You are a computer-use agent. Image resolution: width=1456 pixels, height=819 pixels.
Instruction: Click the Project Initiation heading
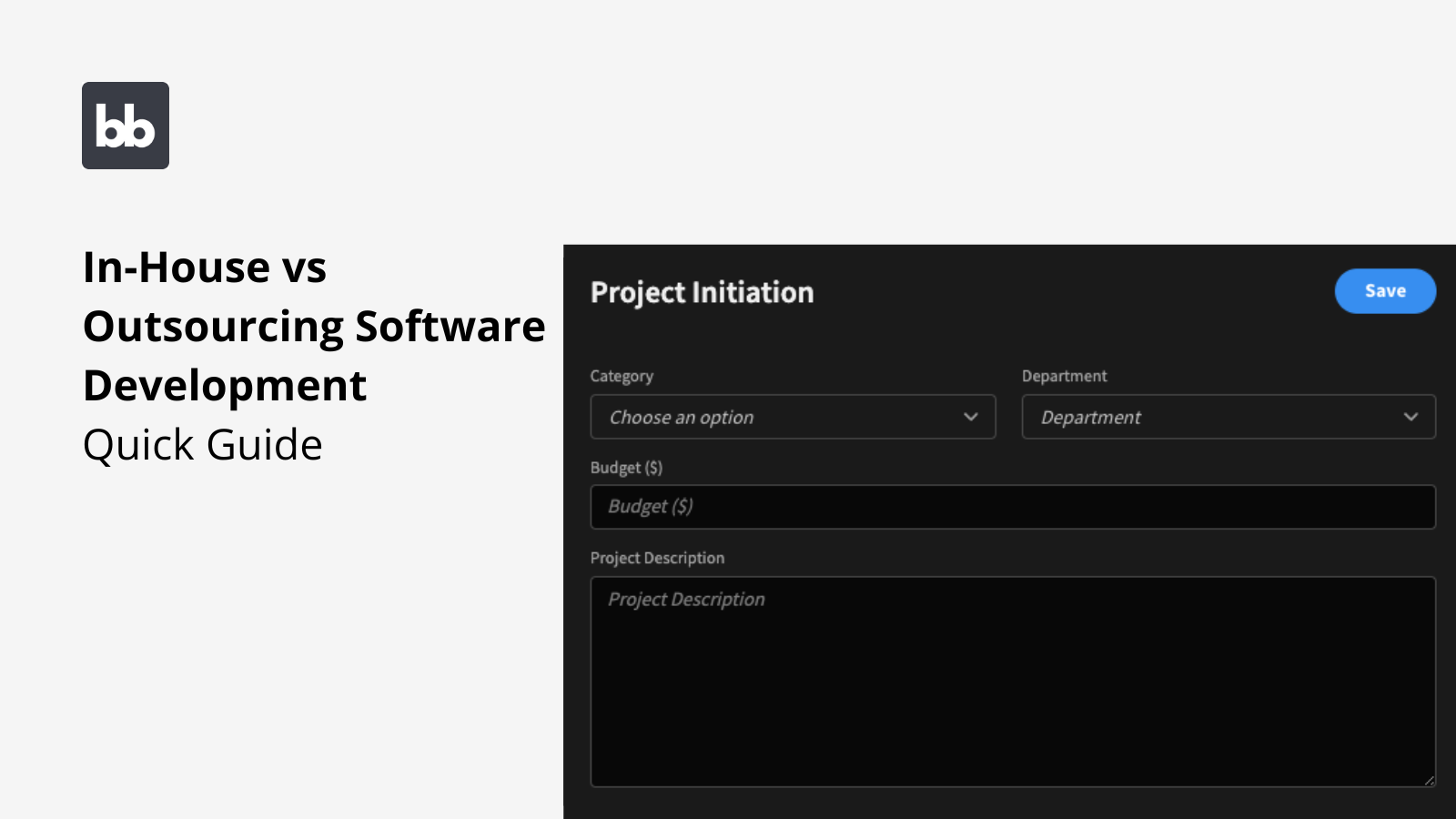(702, 292)
